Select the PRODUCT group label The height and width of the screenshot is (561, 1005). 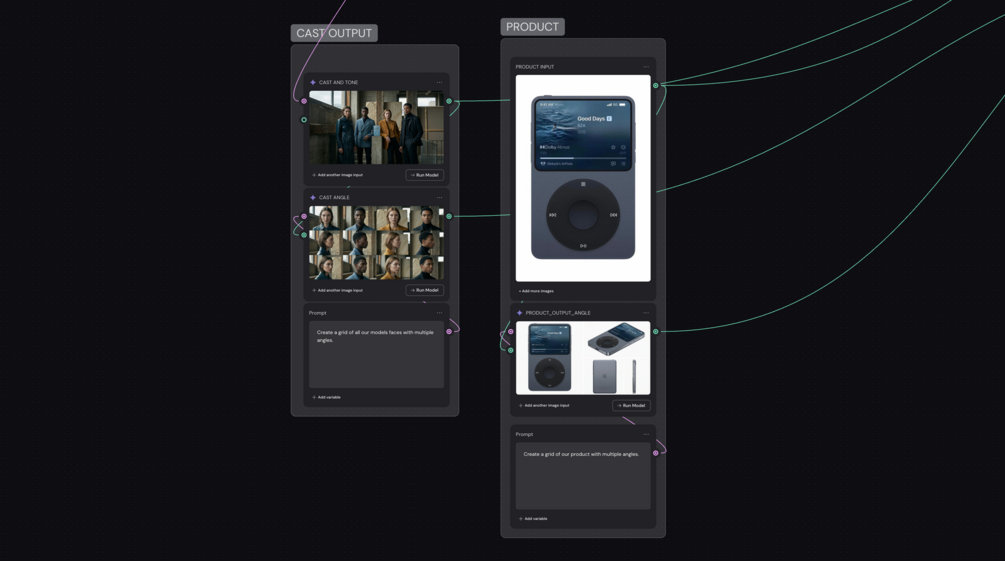[532, 27]
